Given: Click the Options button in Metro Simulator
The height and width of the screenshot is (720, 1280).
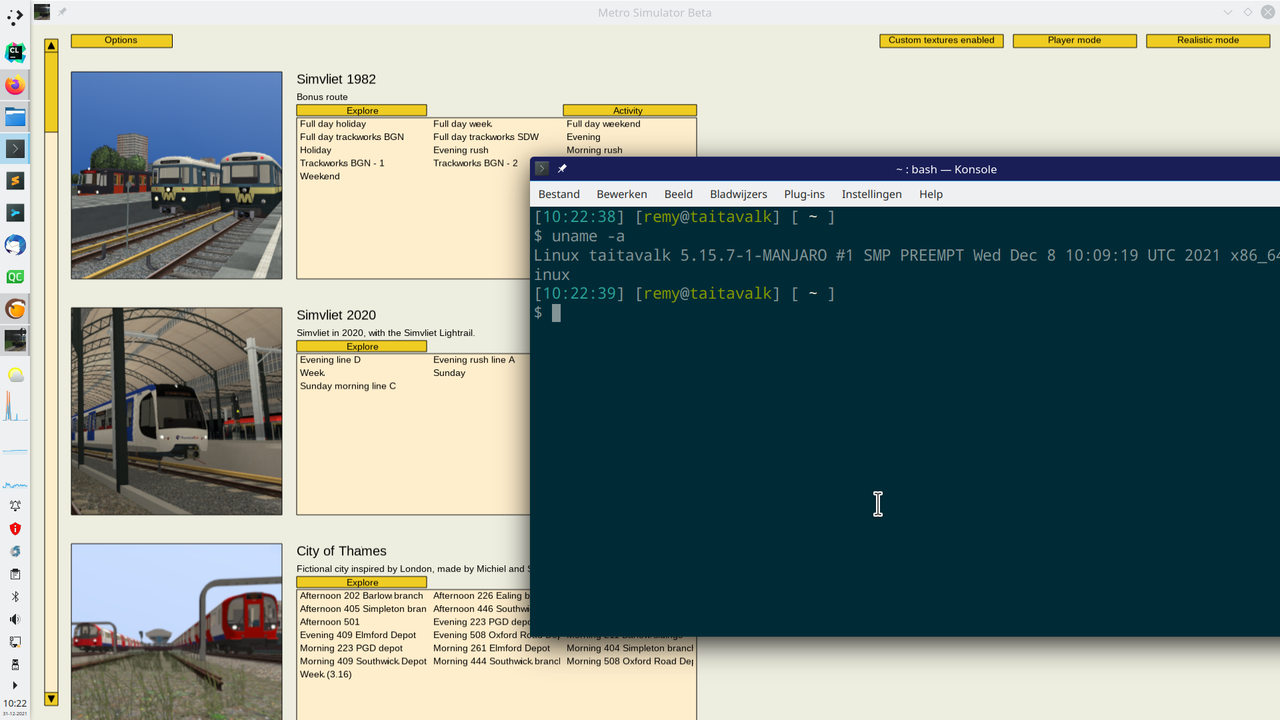Looking at the screenshot, I should [121, 41].
